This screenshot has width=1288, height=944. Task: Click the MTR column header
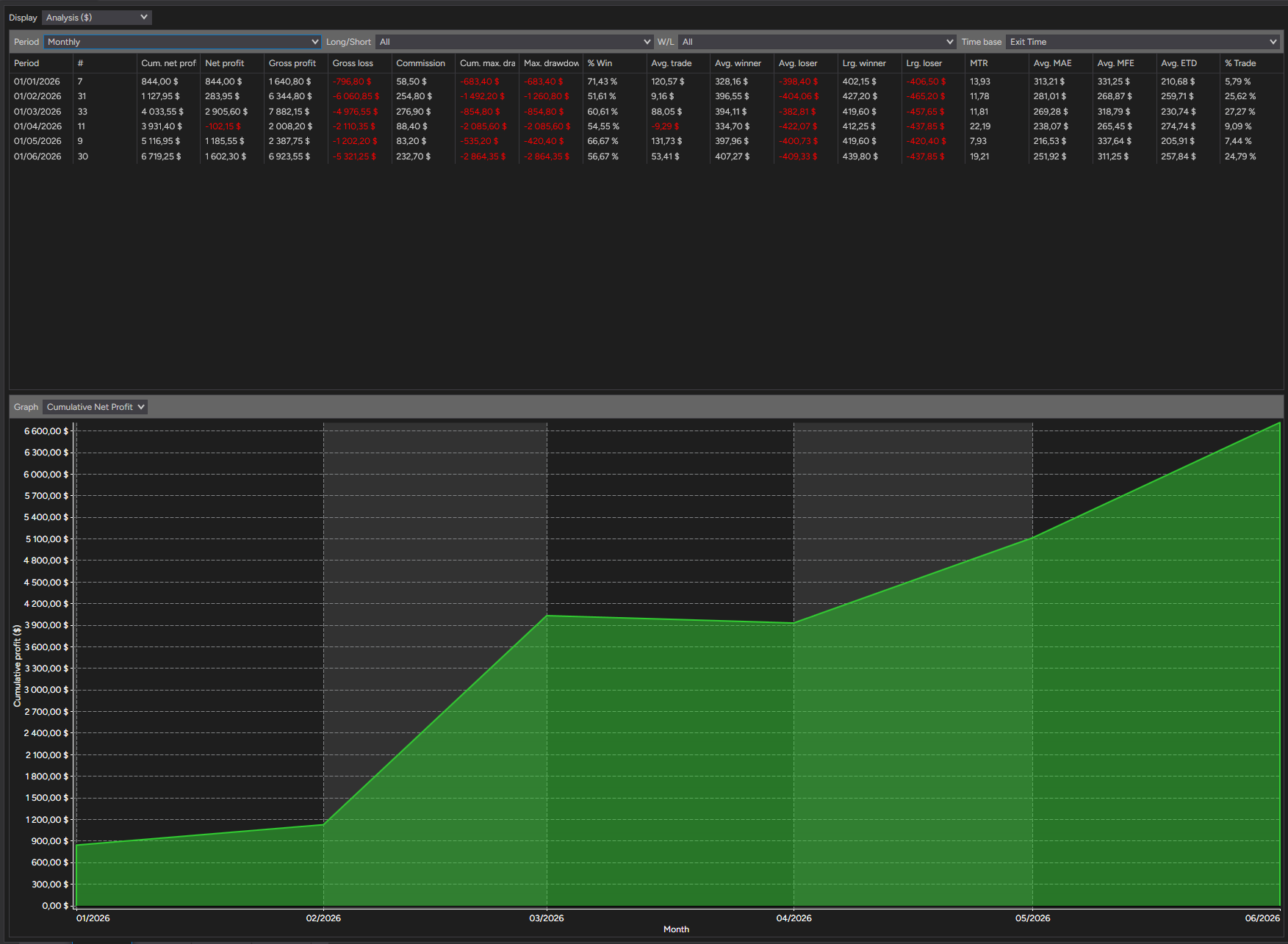coord(997,63)
